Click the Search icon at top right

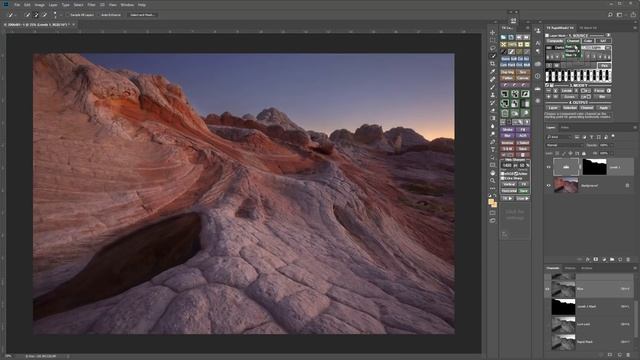(610, 15)
